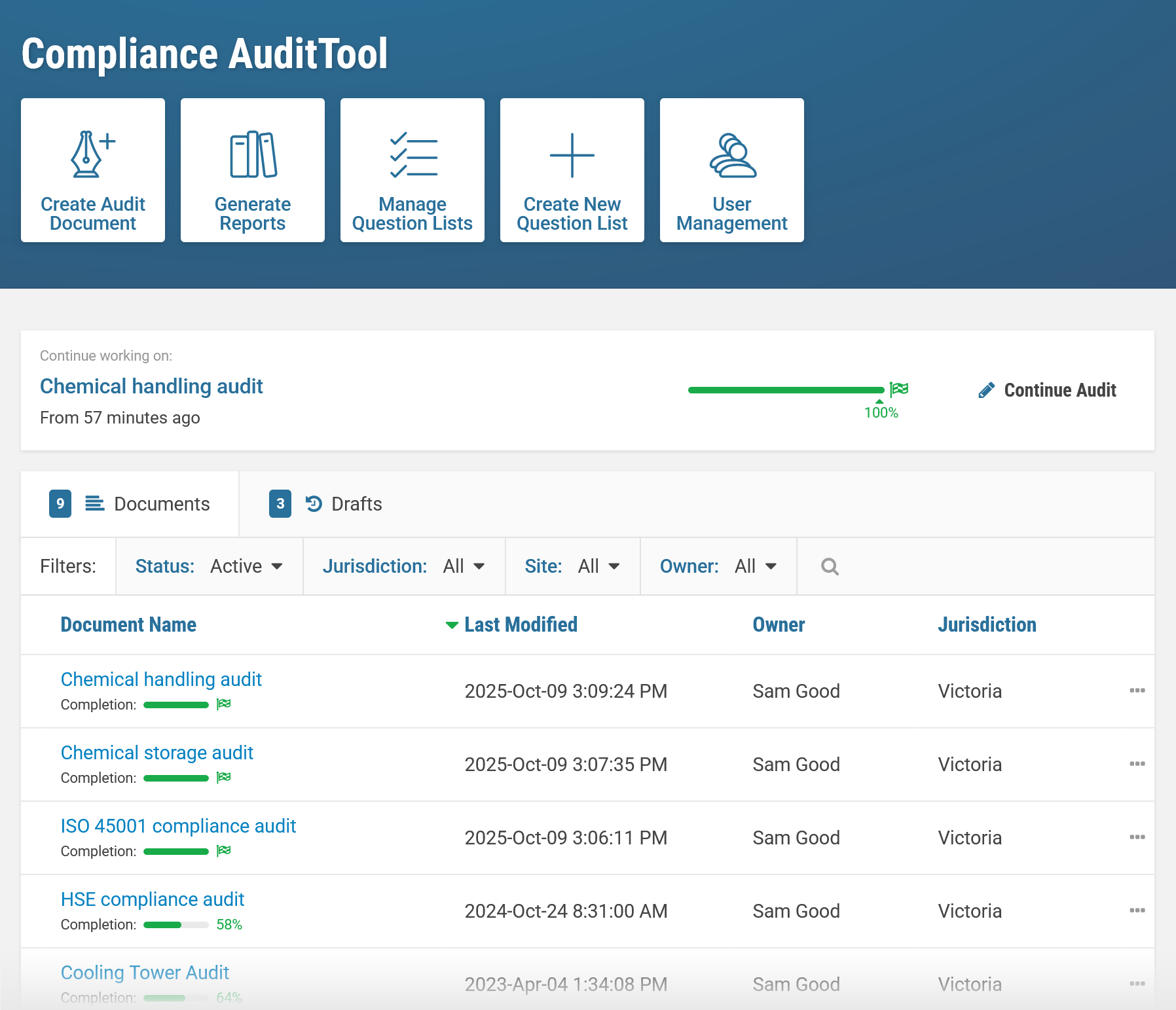Click the HSE compliance audit completion bar
Screen dimensions: 1176x1010
pos(176,925)
